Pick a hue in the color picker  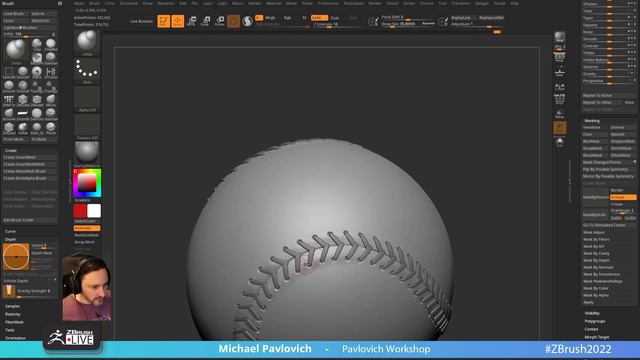point(87,183)
